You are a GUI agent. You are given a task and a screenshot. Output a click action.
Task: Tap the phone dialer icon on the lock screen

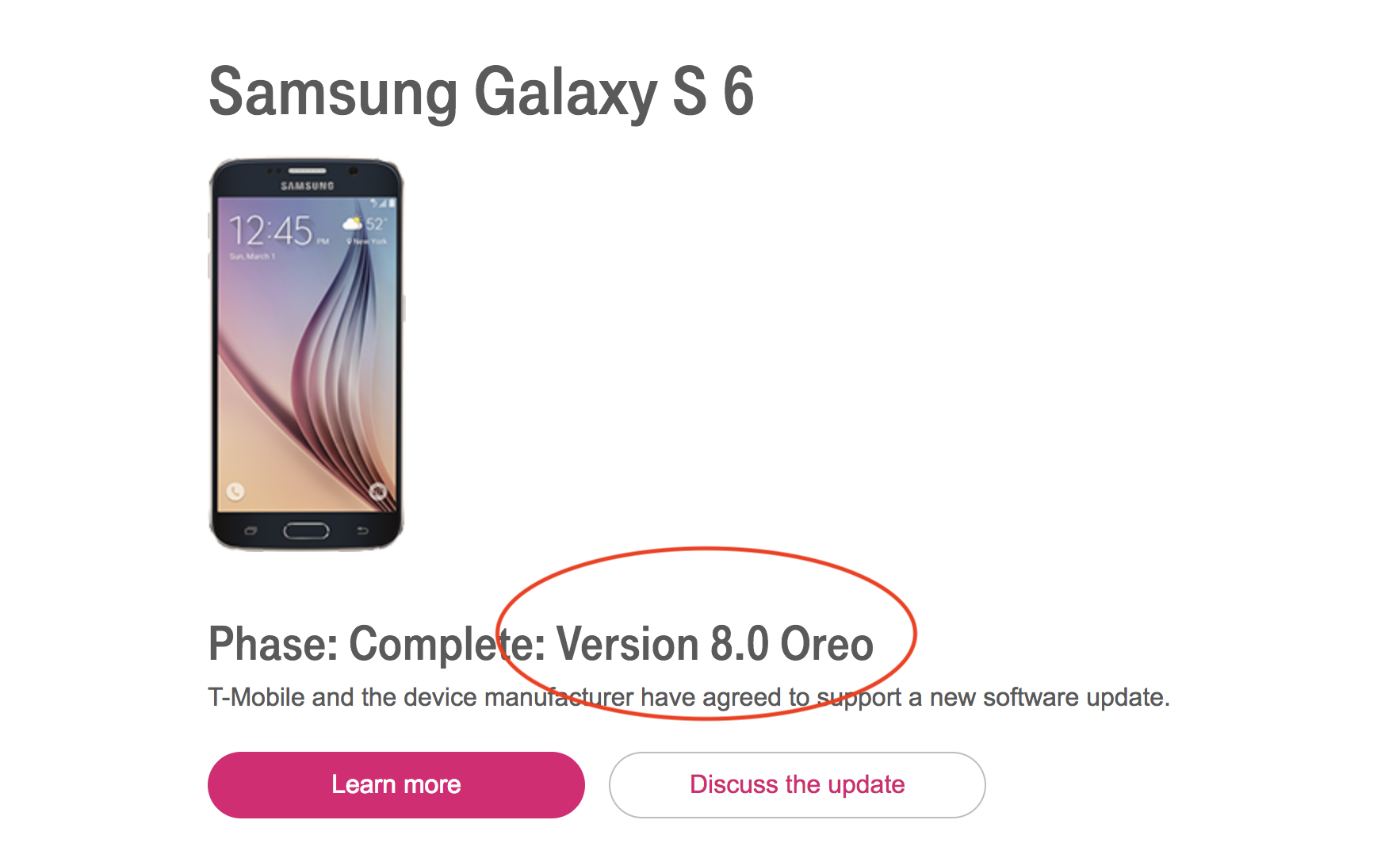(x=235, y=492)
